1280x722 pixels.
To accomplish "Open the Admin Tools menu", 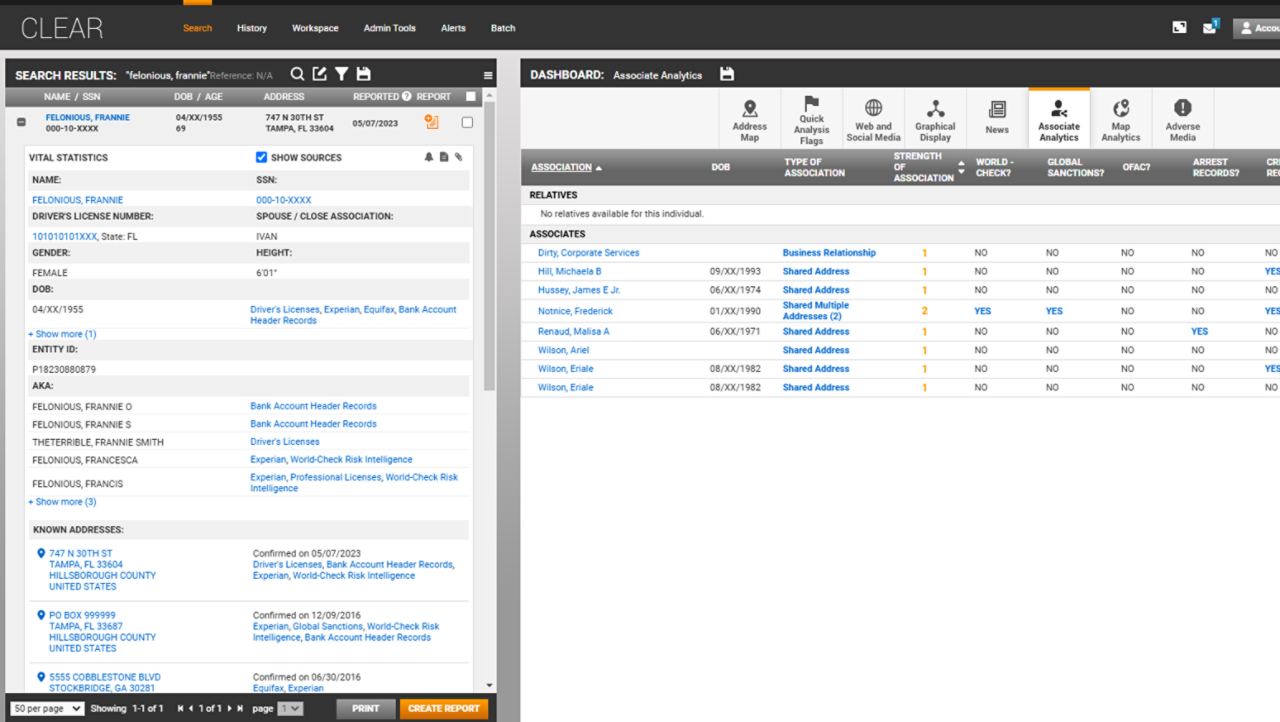I will [389, 28].
